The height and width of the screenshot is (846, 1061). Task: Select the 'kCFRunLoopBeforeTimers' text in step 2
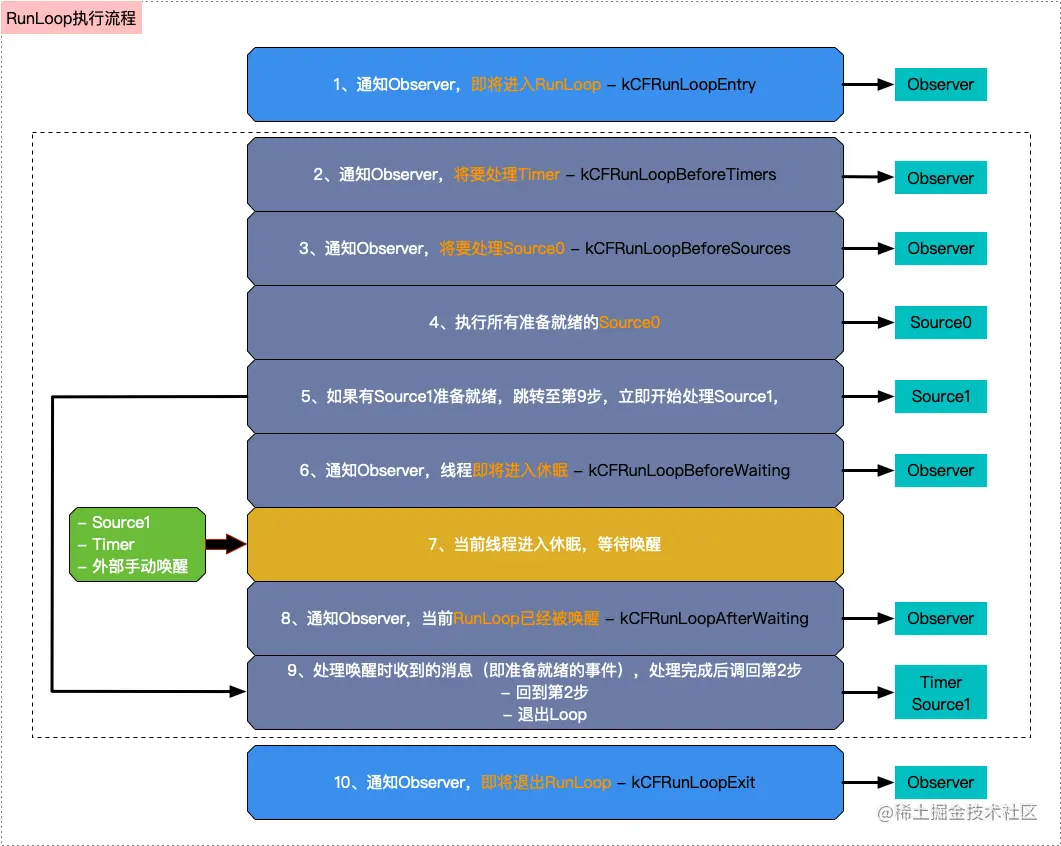click(678, 175)
